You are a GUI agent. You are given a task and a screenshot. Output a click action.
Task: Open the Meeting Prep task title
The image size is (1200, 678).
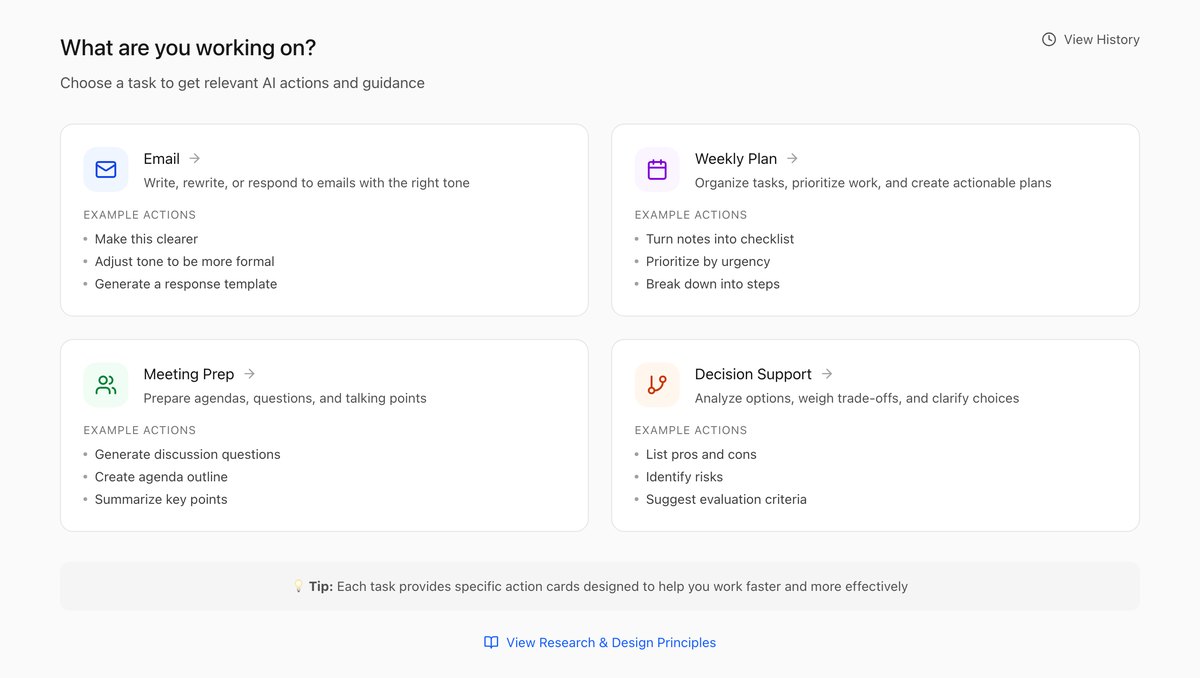coord(189,374)
